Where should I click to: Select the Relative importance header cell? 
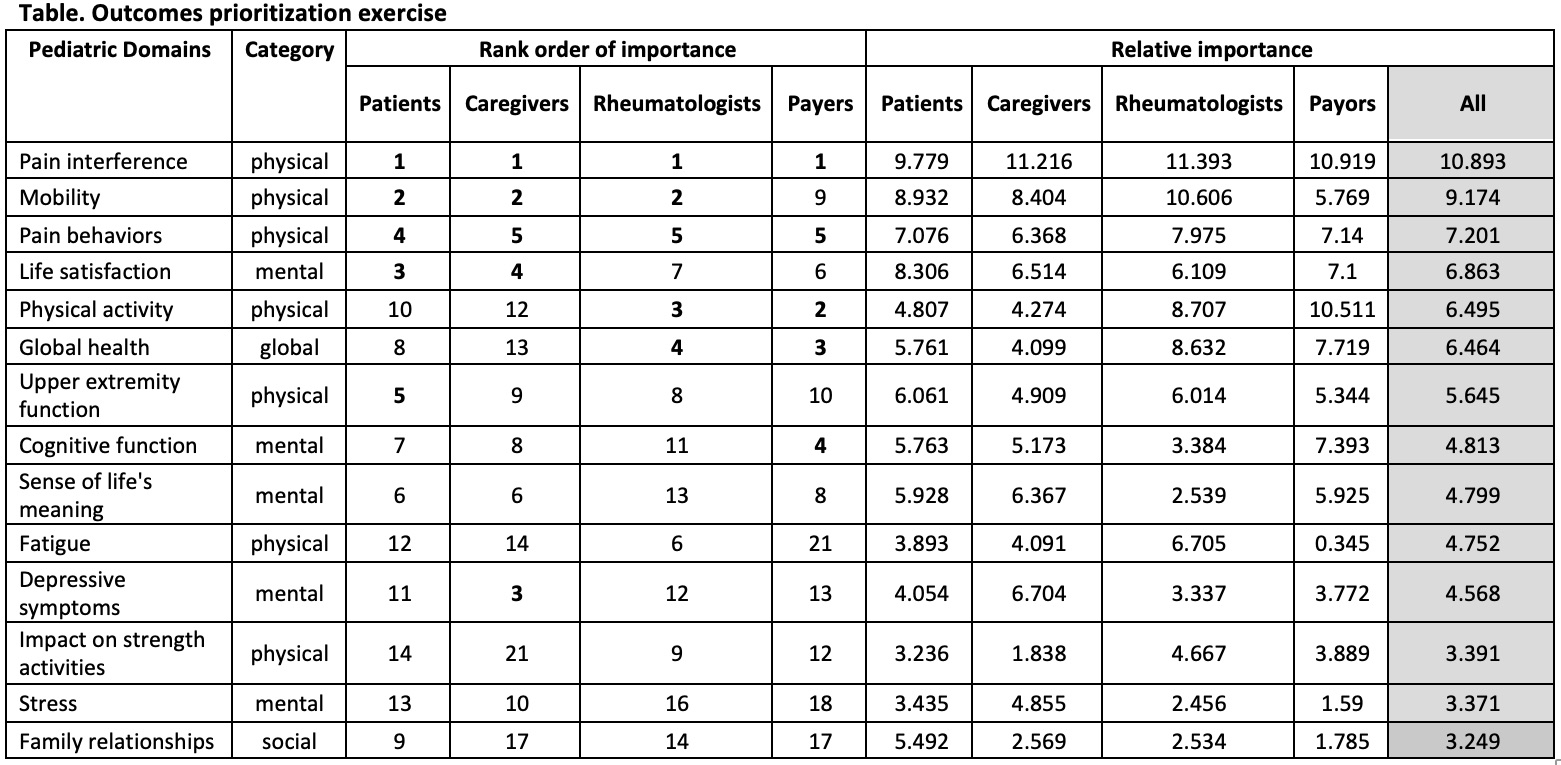[x=1211, y=50]
